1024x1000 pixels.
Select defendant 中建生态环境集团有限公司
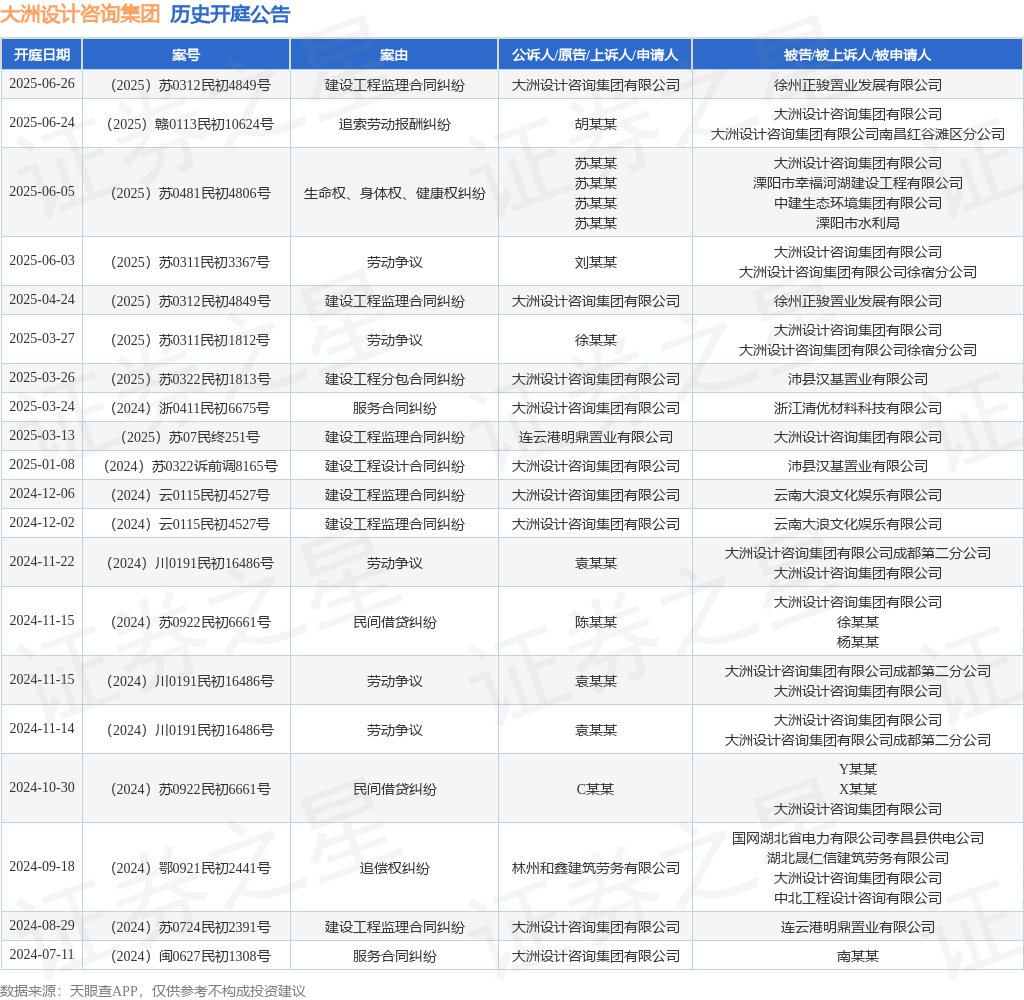pos(857,203)
